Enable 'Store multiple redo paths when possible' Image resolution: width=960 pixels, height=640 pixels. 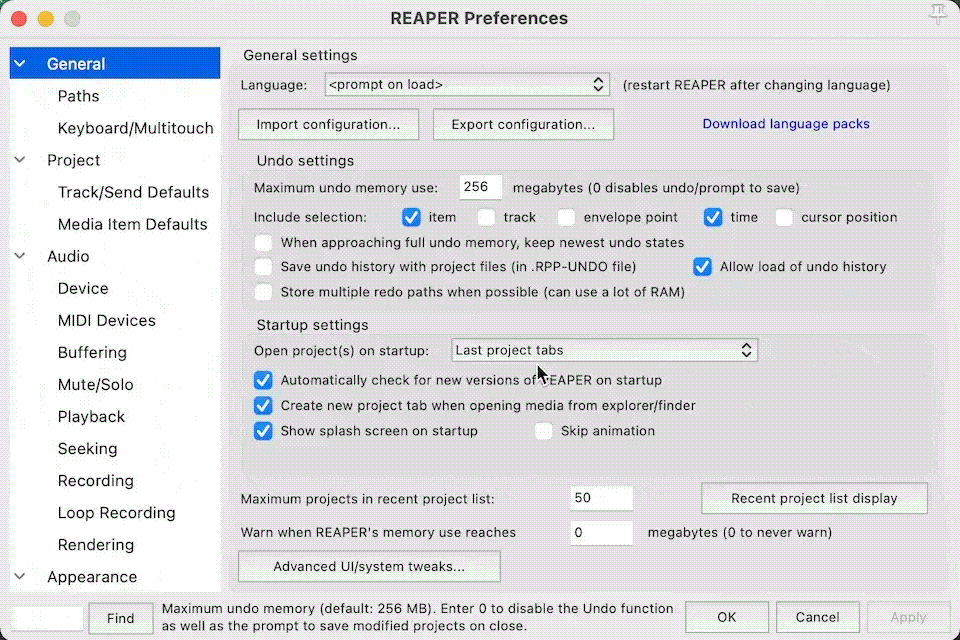(x=263, y=292)
